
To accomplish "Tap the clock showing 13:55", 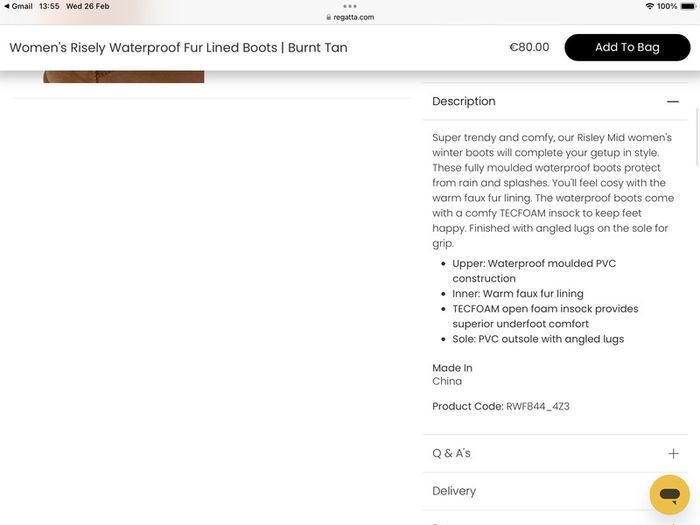I will pos(49,6).
